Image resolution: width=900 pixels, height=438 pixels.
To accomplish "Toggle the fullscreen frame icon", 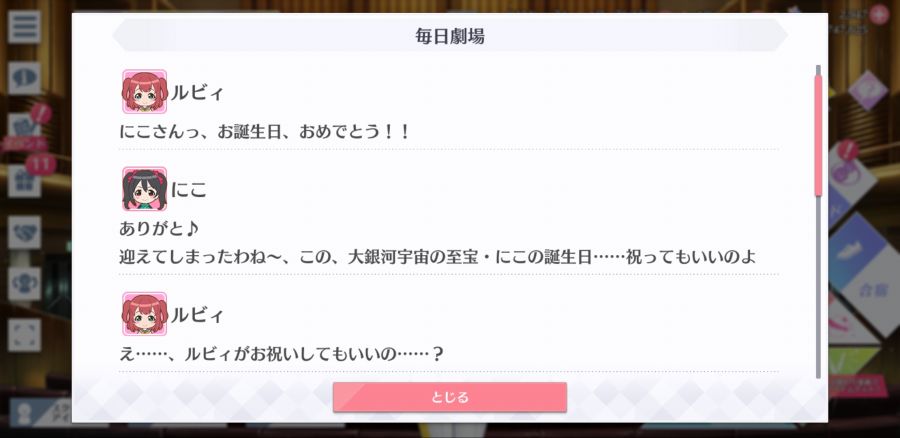I will (x=24, y=335).
